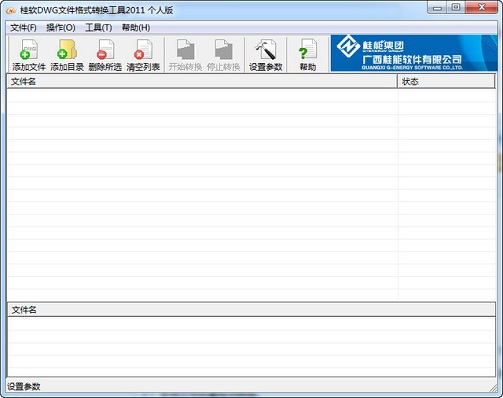
Task: Click the 状态 column header
Action: click(446, 81)
